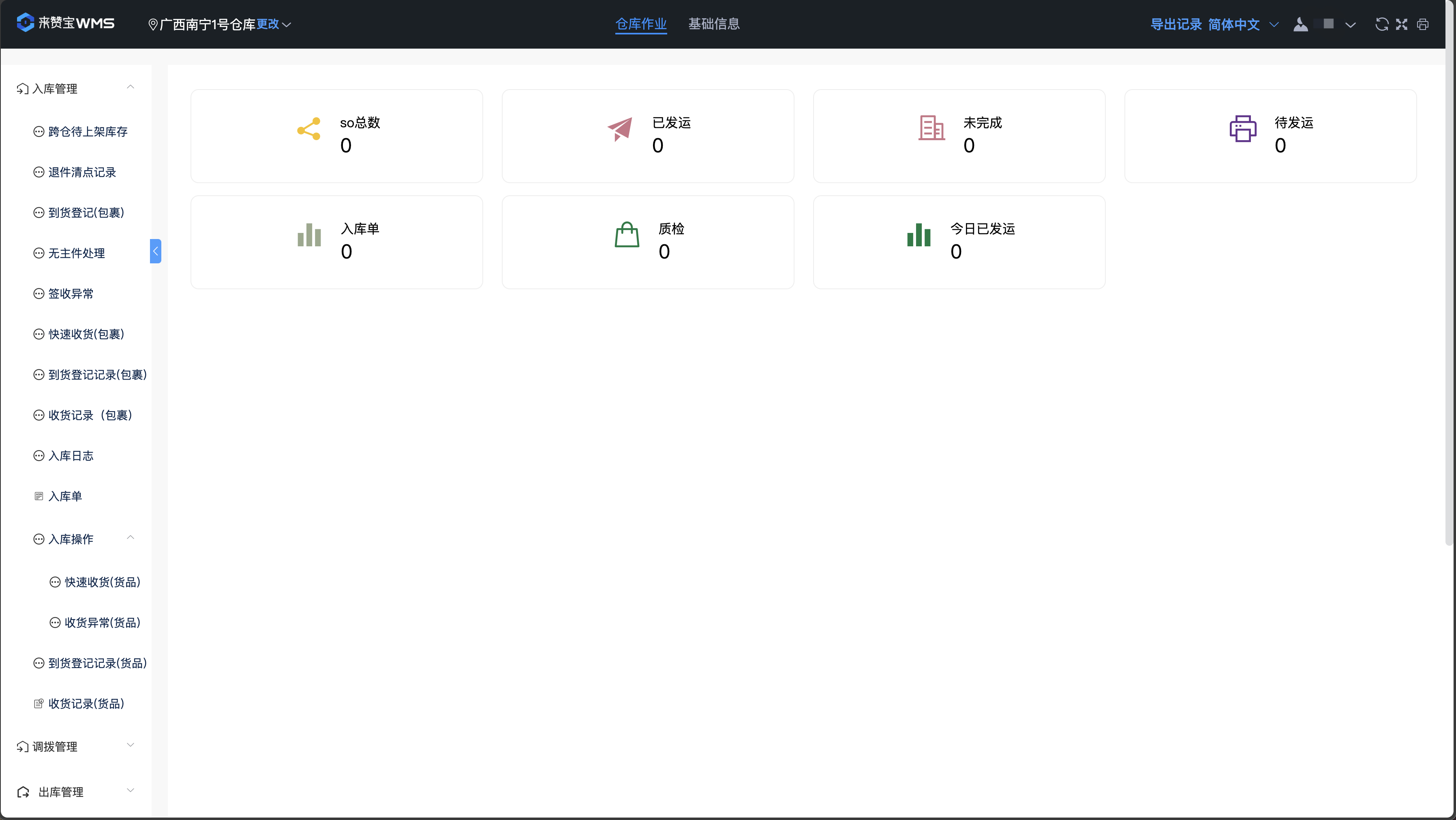The width and height of the screenshot is (1456, 820).
Task: Click the 今日已发运 label text
Action: 983,229
